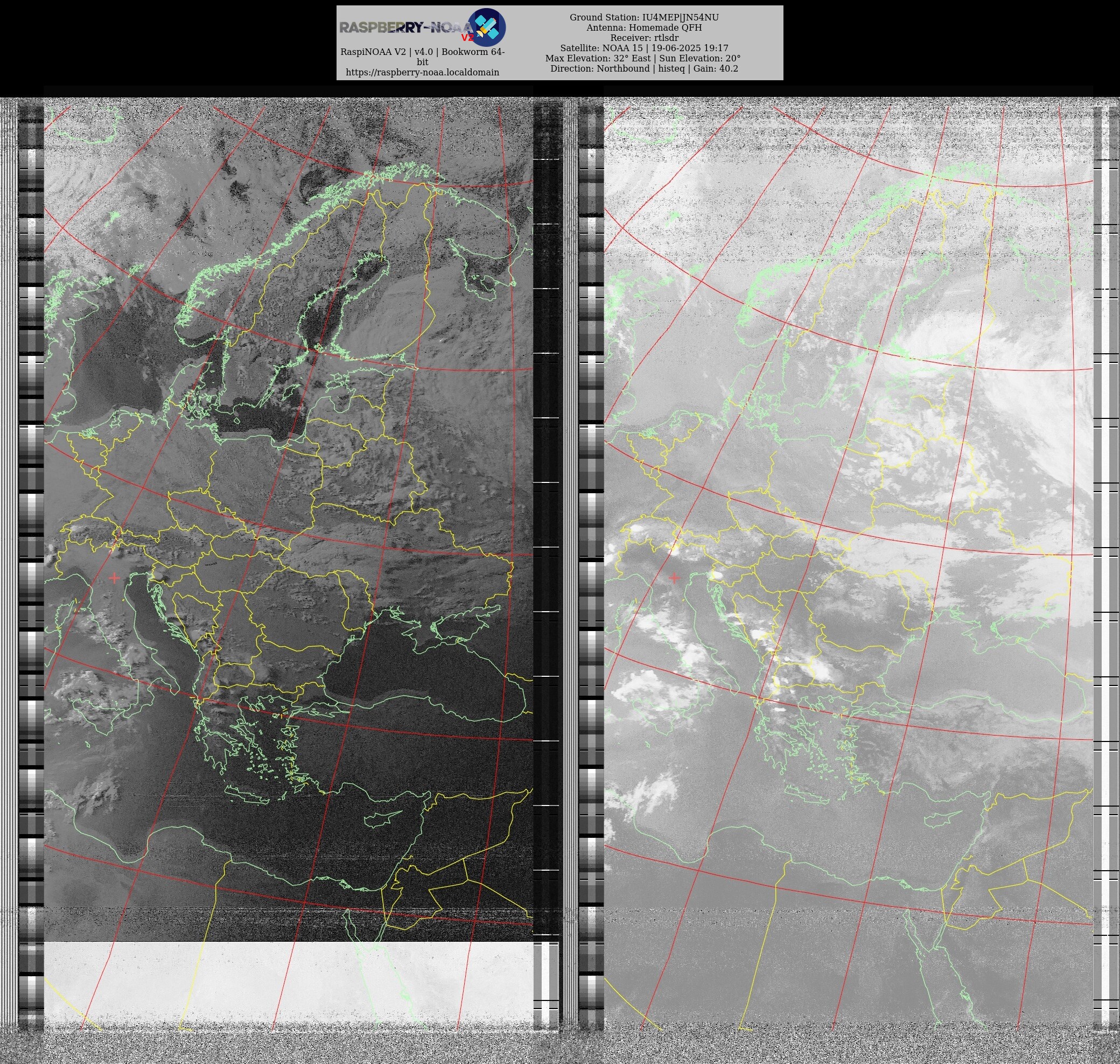Image resolution: width=1120 pixels, height=1064 pixels.
Task: Open the https://raspberry-noaa.localdomain URL
Action: pos(423,72)
